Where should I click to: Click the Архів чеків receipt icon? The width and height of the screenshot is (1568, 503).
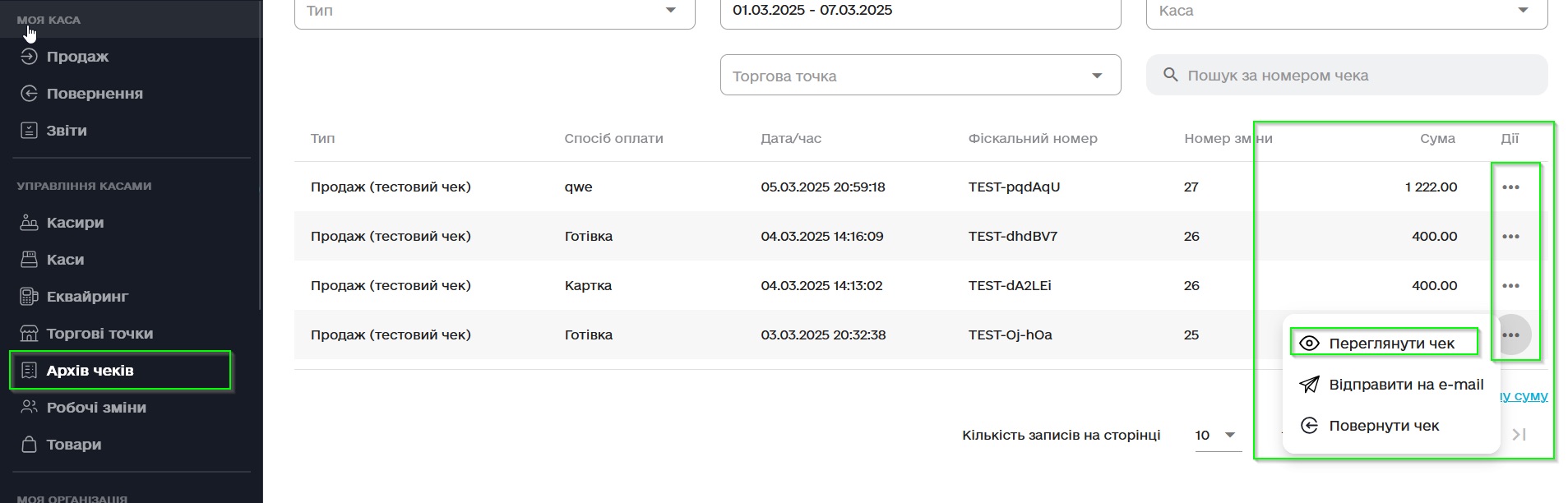tap(29, 371)
